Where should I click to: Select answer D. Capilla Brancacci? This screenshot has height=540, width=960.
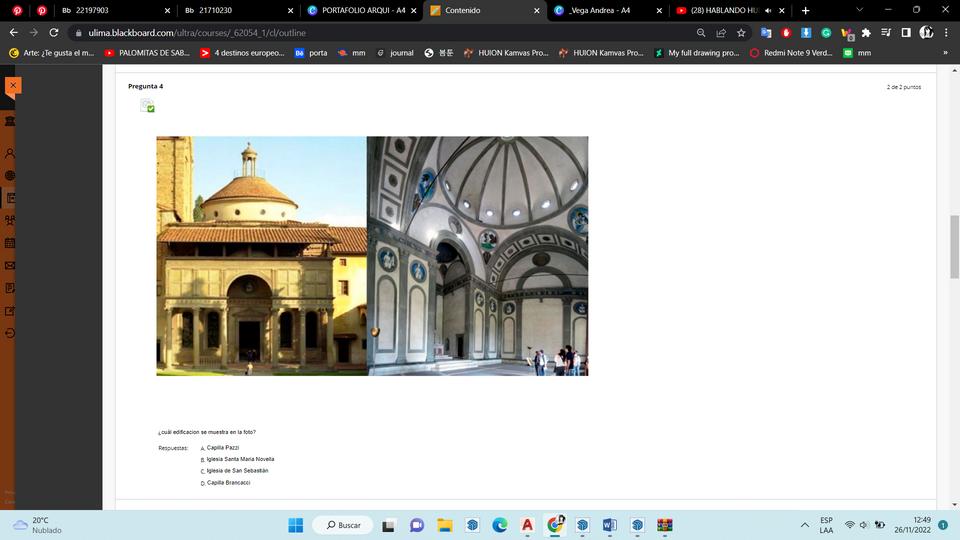pyautogui.click(x=228, y=482)
